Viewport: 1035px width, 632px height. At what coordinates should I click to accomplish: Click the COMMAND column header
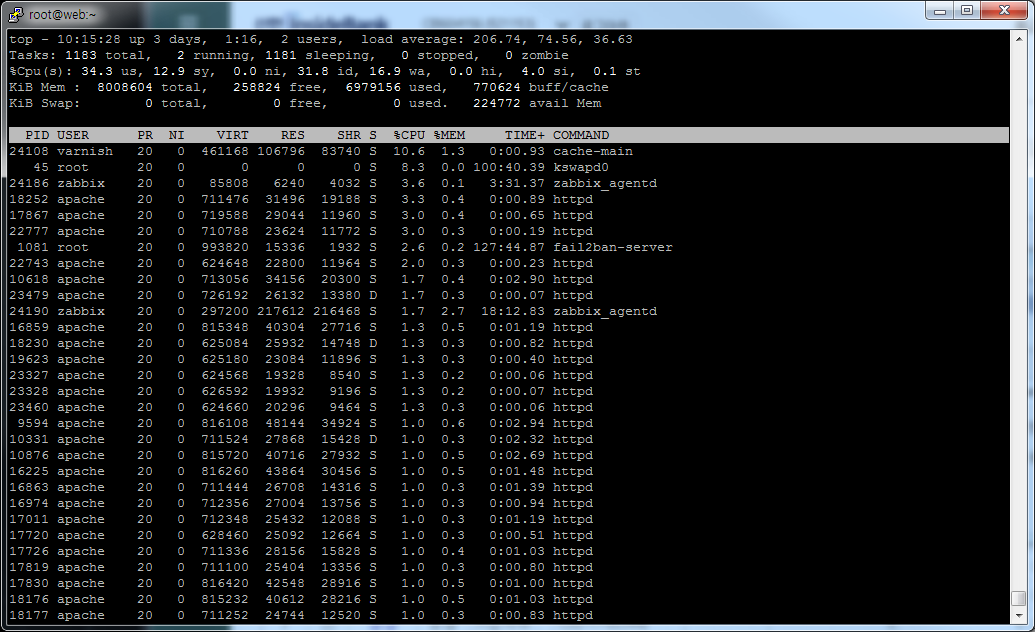point(581,135)
